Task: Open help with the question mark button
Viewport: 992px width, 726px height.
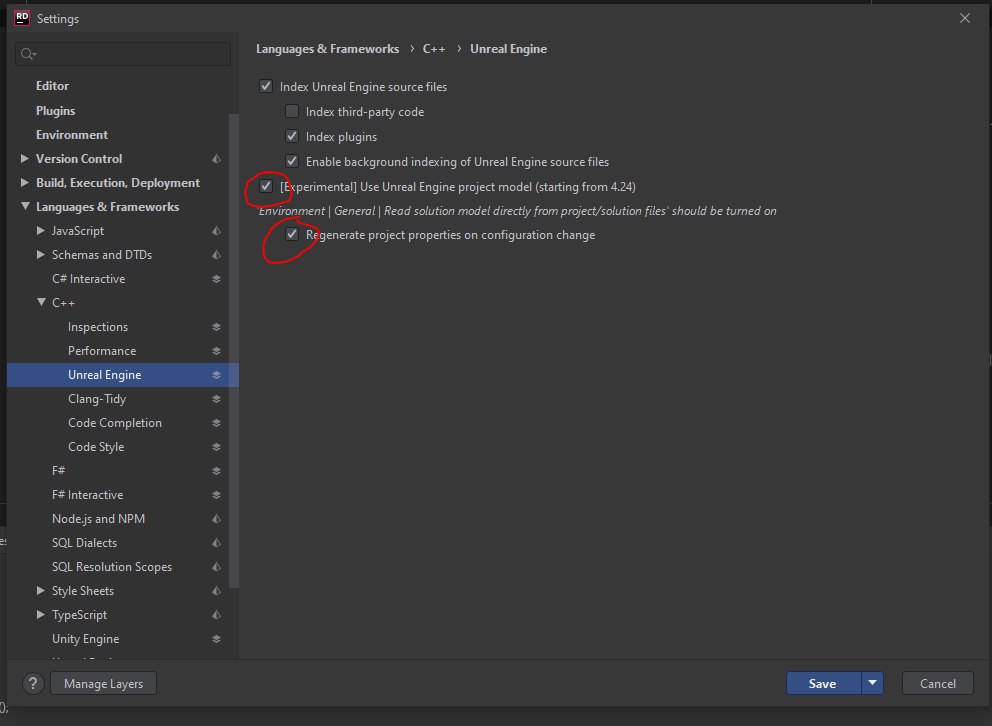Action: pos(33,684)
